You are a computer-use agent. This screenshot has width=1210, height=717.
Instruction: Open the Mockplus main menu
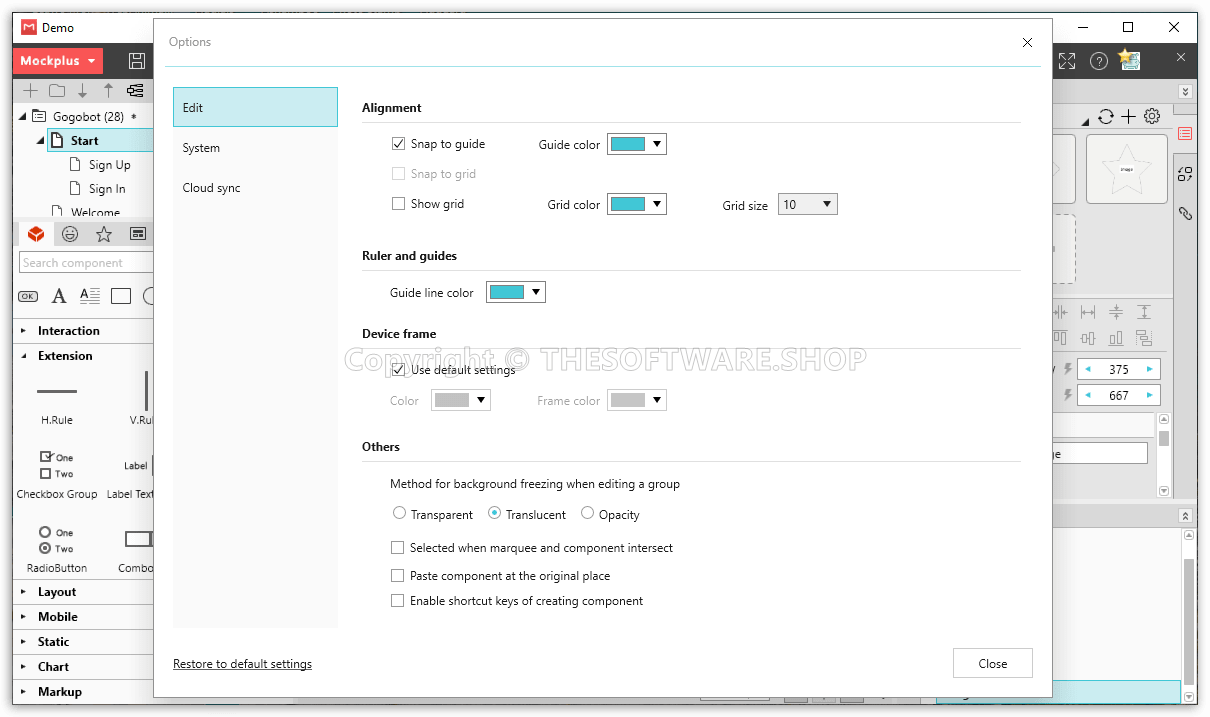[x=57, y=60]
